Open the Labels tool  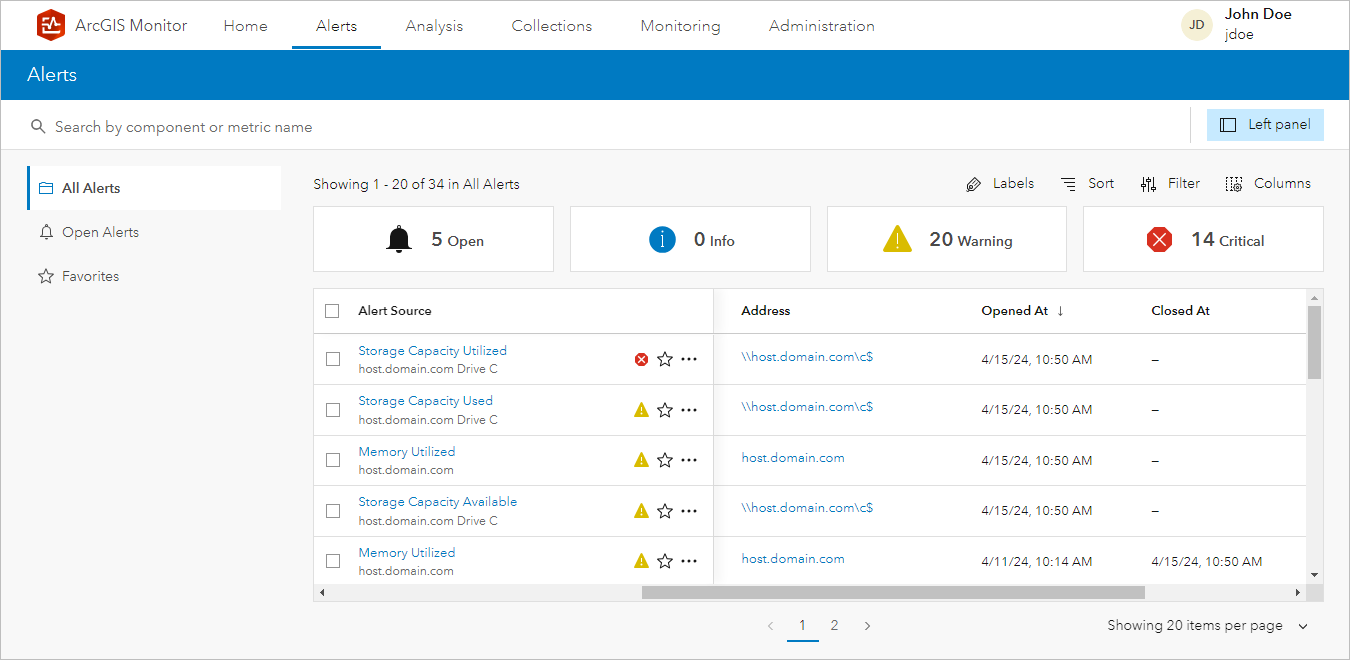999,183
